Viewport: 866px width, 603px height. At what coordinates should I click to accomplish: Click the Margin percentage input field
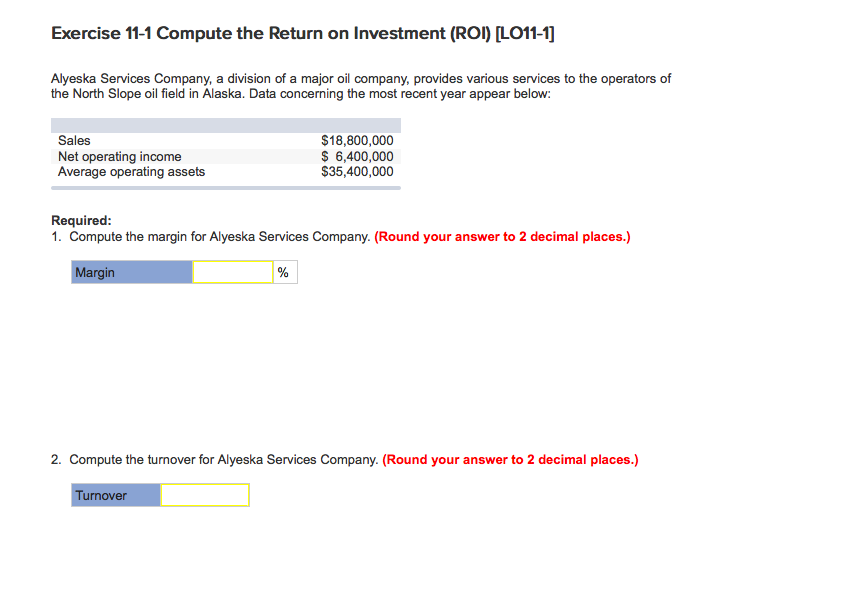tap(232, 271)
